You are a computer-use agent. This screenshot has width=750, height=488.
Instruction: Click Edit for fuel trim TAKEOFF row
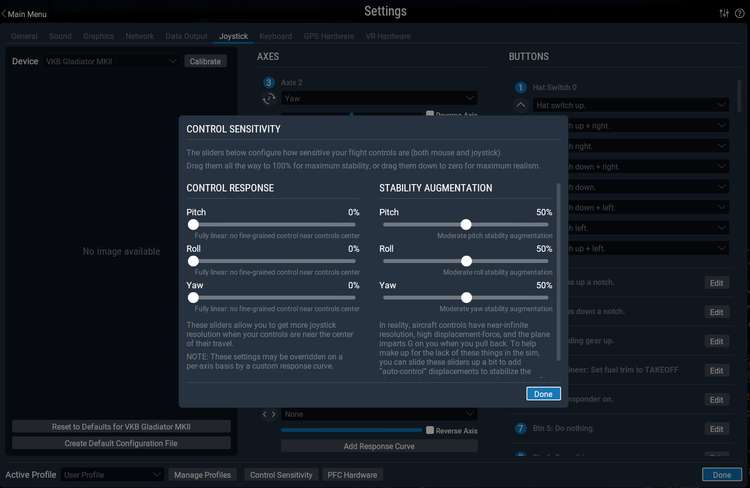[x=716, y=371]
